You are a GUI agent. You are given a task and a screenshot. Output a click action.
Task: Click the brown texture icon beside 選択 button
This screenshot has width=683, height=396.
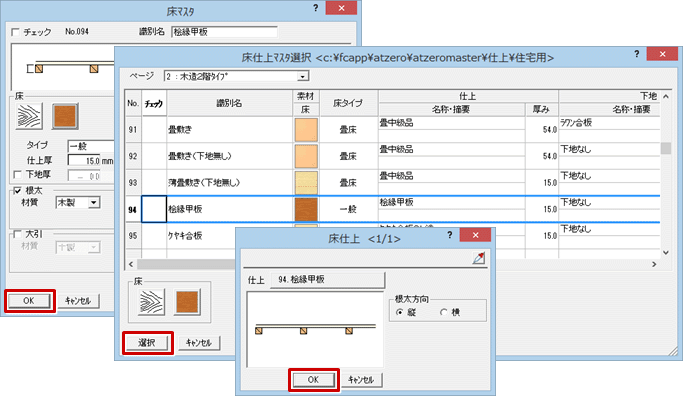coord(187,302)
